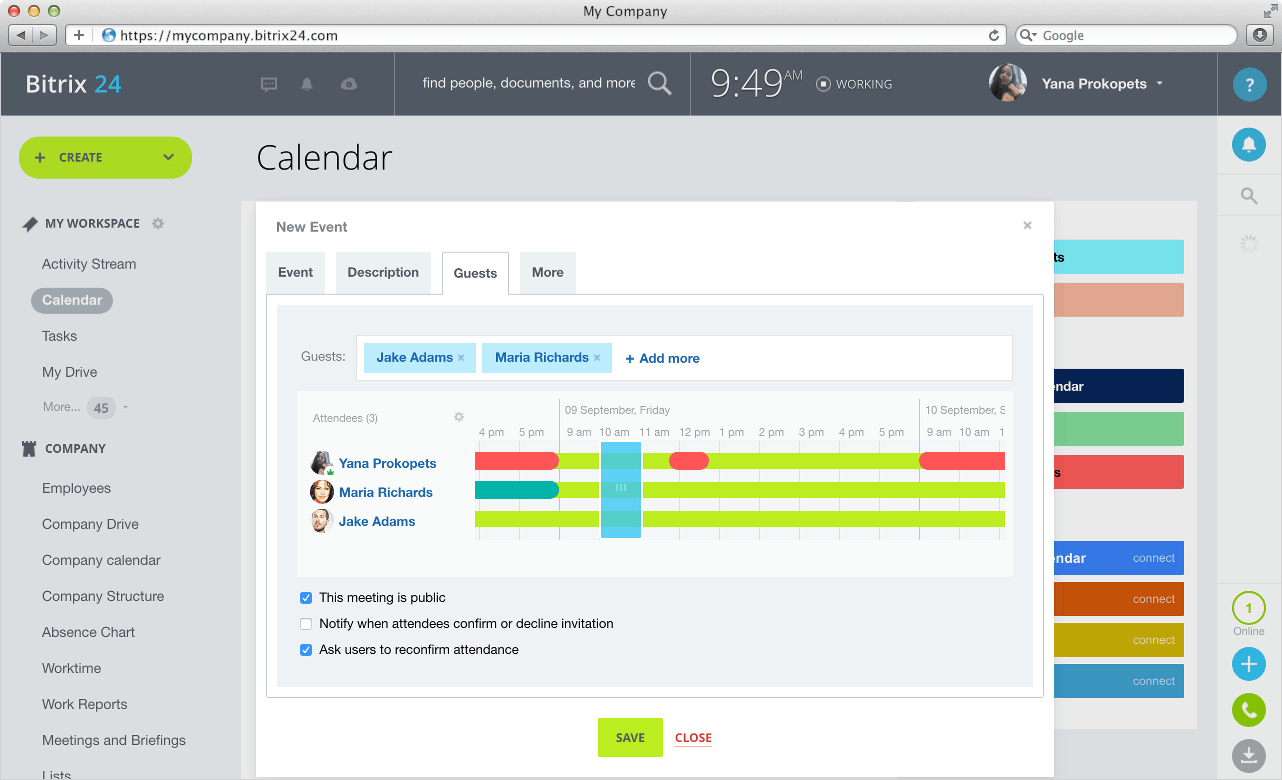This screenshot has width=1282, height=780.
Task: Open Google search engine dropdown in browser
Action: [1030, 35]
